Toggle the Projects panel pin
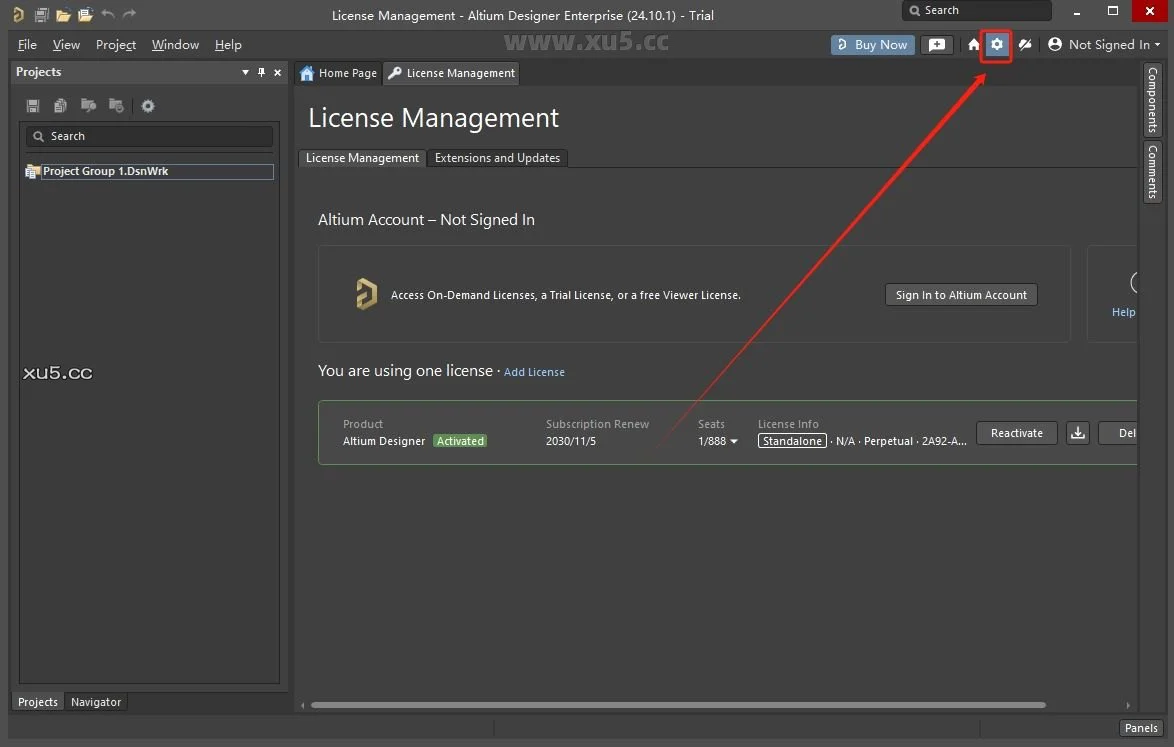This screenshot has height=747, width=1174. coord(262,73)
